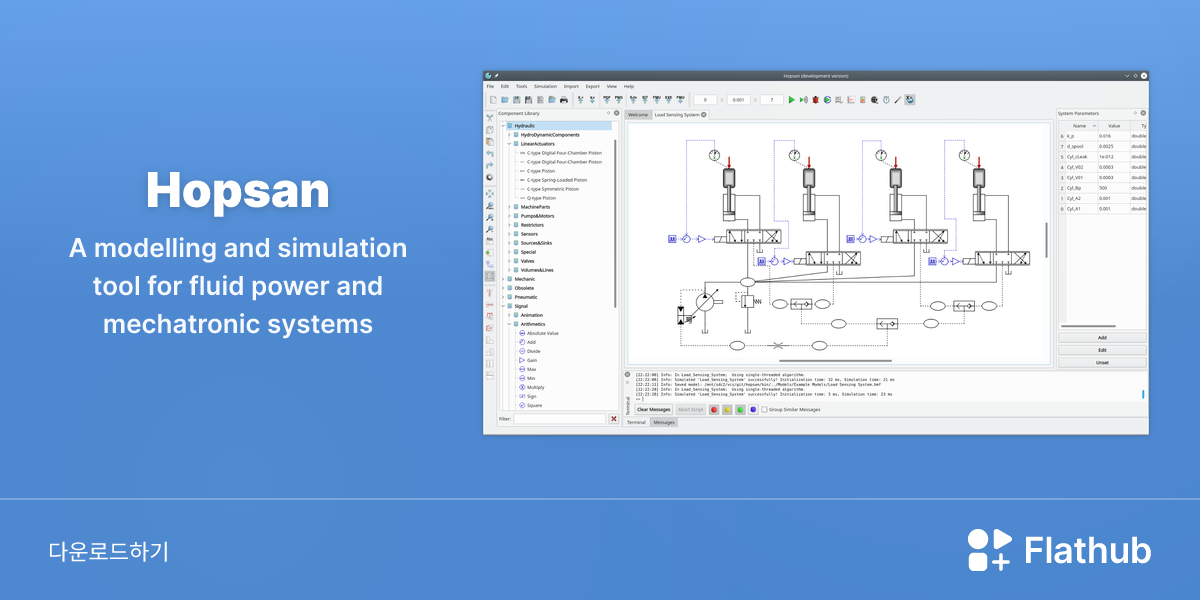The image size is (1200, 600).
Task: Toggle the red error messages filter
Action: coord(715,409)
